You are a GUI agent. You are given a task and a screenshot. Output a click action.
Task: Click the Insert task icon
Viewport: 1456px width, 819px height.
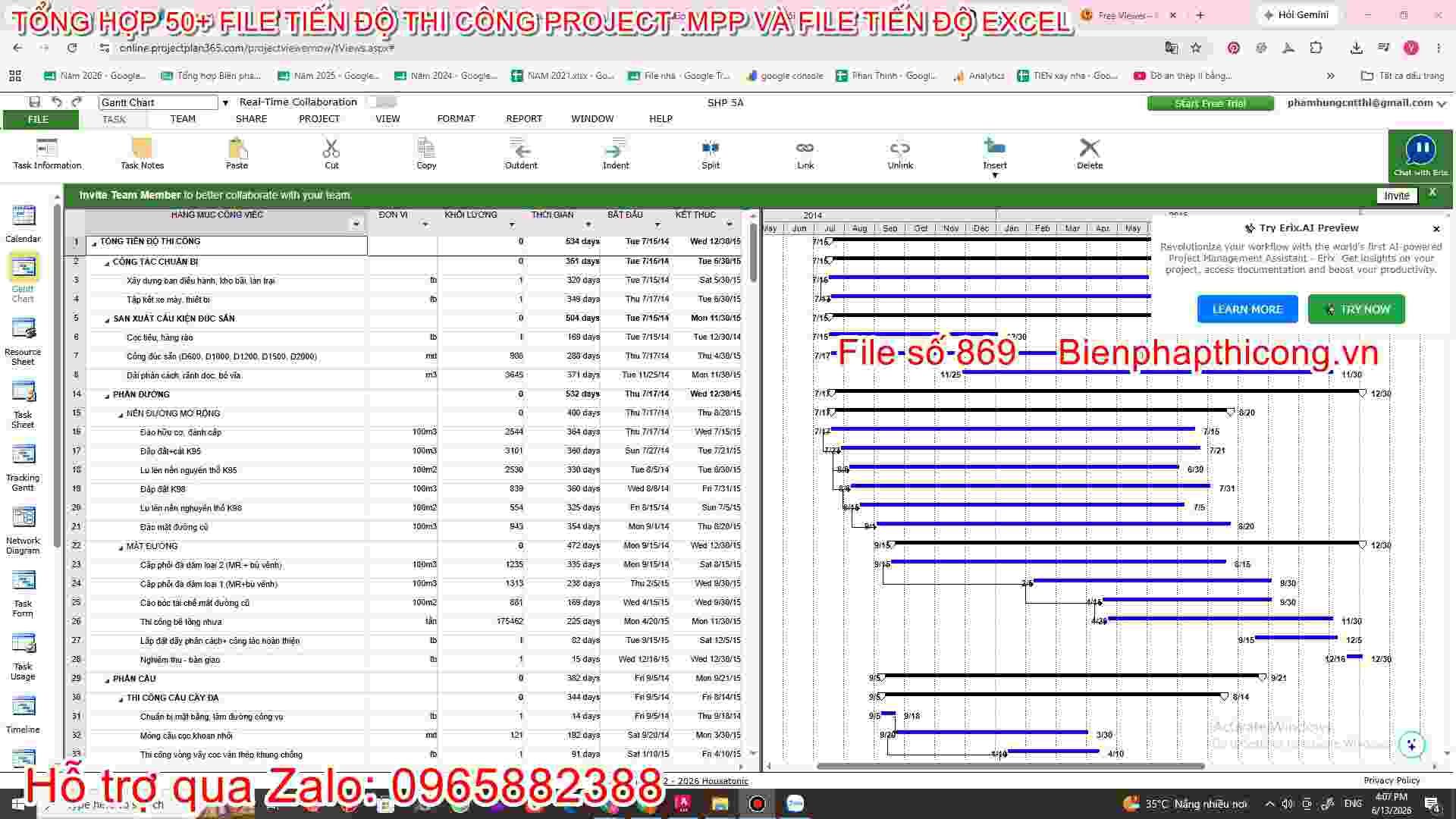[x=995, y=147]
